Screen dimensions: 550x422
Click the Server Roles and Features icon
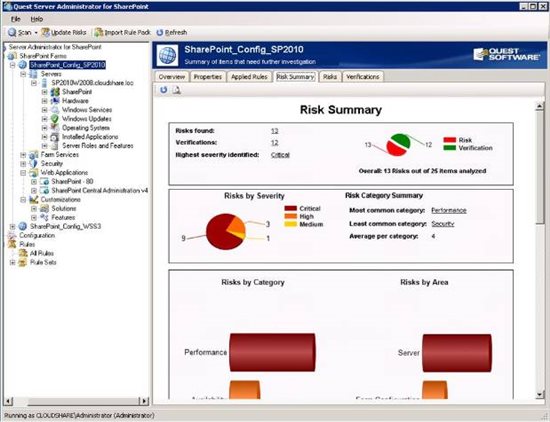tap(55, 146)
